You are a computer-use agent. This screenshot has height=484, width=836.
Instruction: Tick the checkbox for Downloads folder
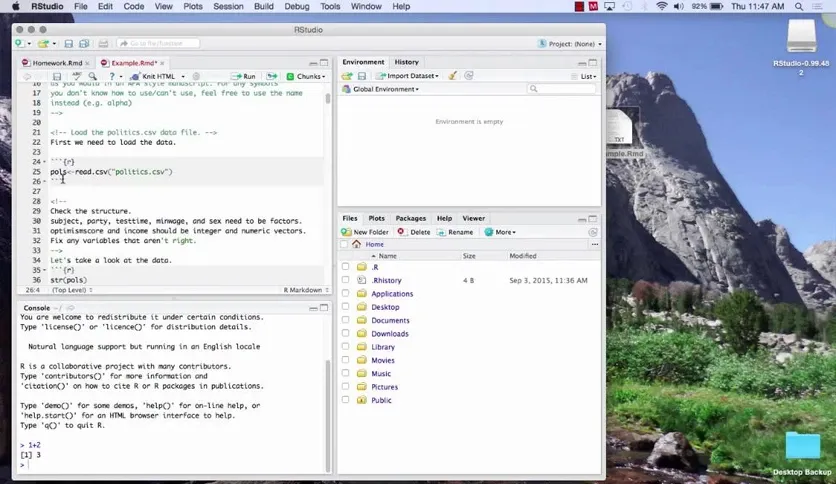pyautogui.click(x=345, y=333)
